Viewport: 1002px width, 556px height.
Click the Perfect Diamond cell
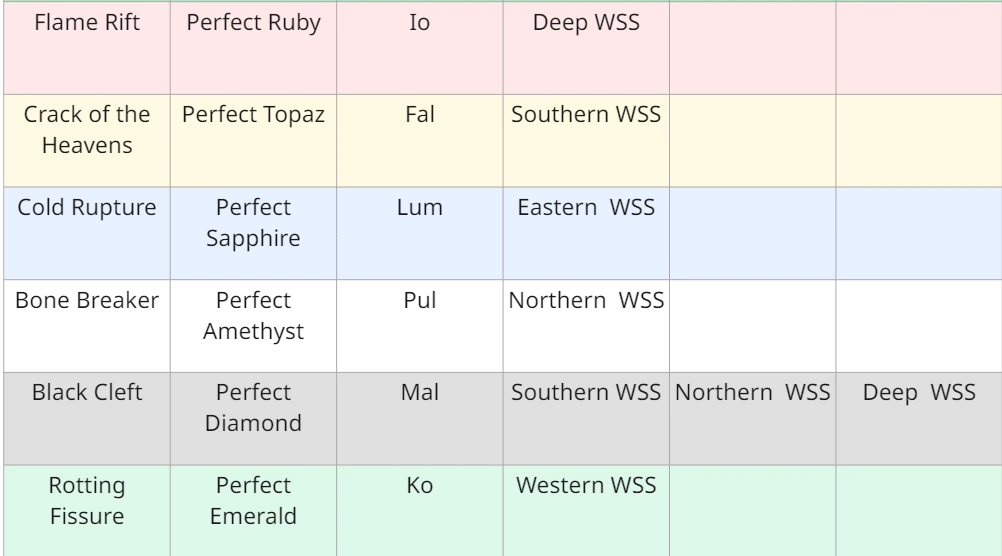click(x=253, y=405)
